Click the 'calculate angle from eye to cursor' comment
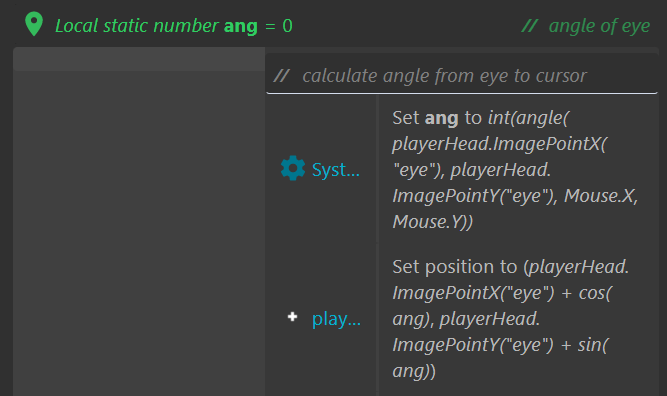 coord(444,76)
